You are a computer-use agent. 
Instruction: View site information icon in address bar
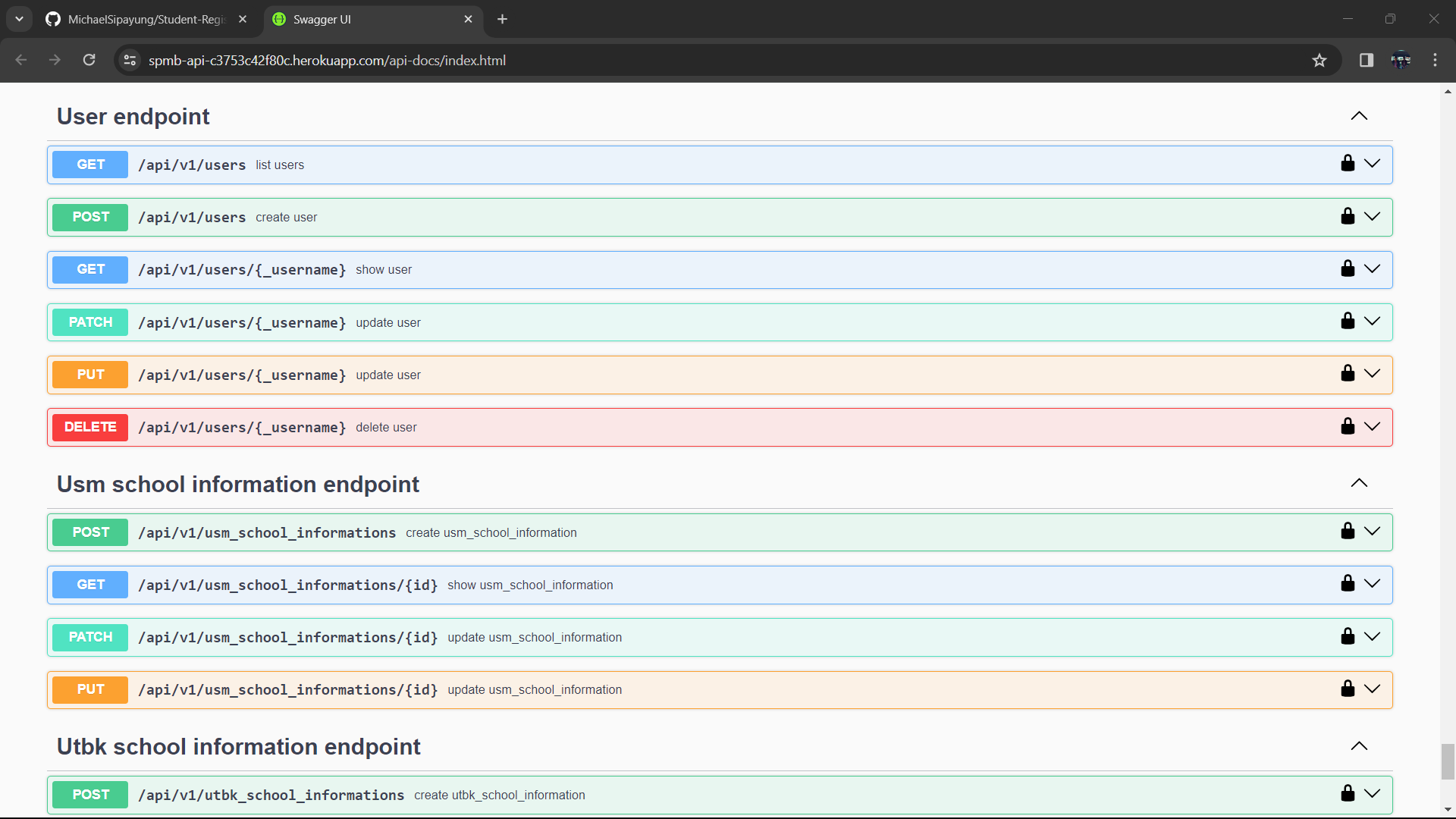click(x=130, y=60)
